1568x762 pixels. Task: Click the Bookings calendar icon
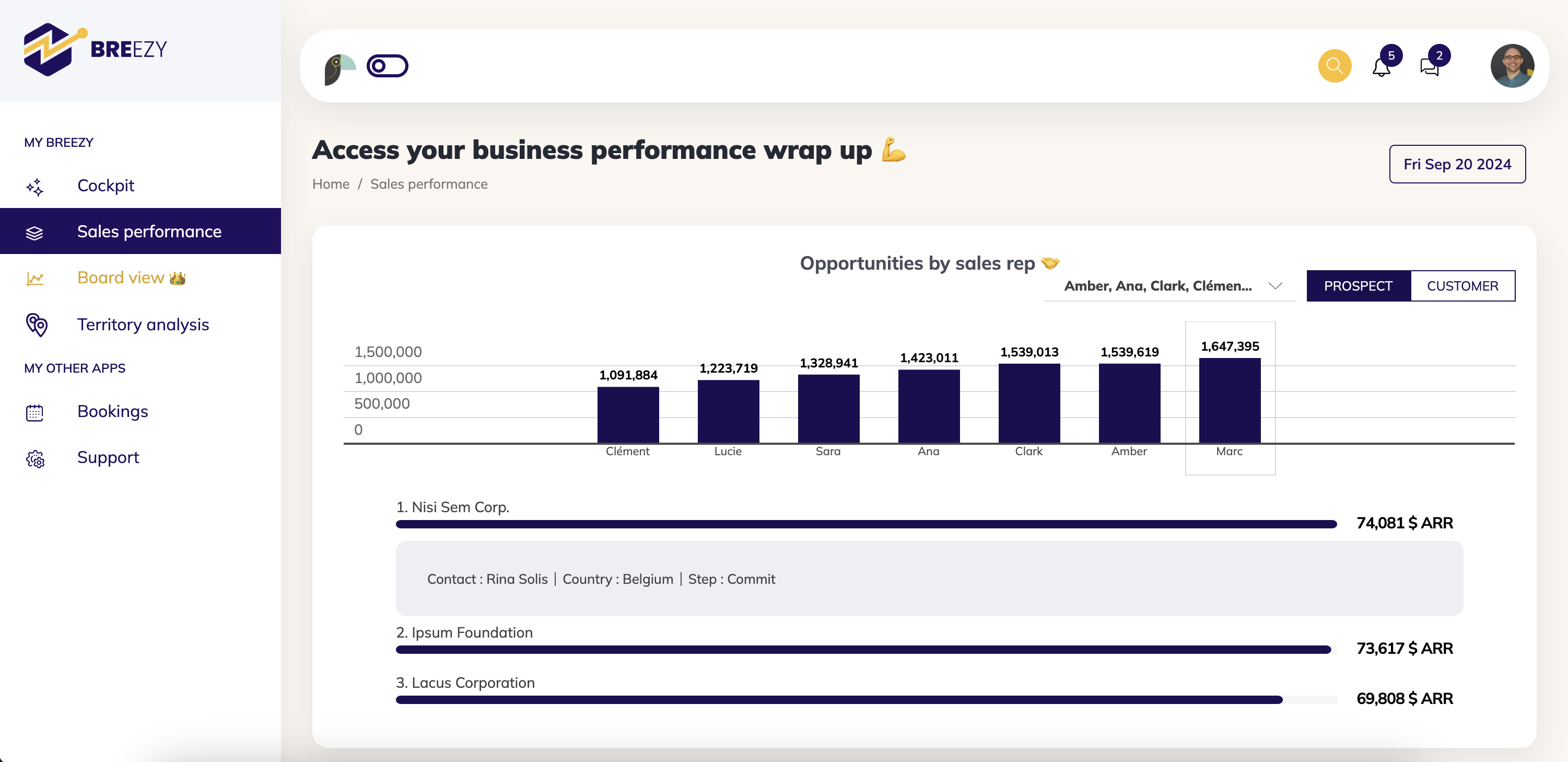tap(34, 412)
